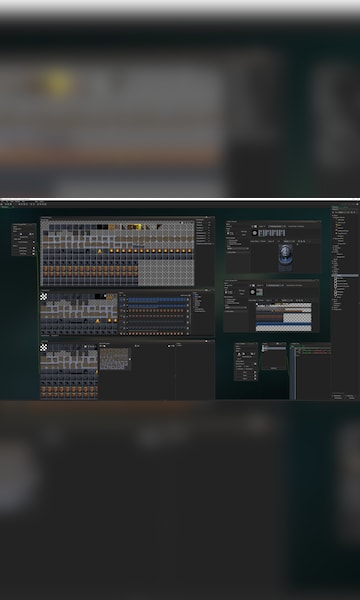This screenshot has height=600, width=360.
Task: Click the round icon beside the teal thumbnail
Action: (x=252, y=292)
